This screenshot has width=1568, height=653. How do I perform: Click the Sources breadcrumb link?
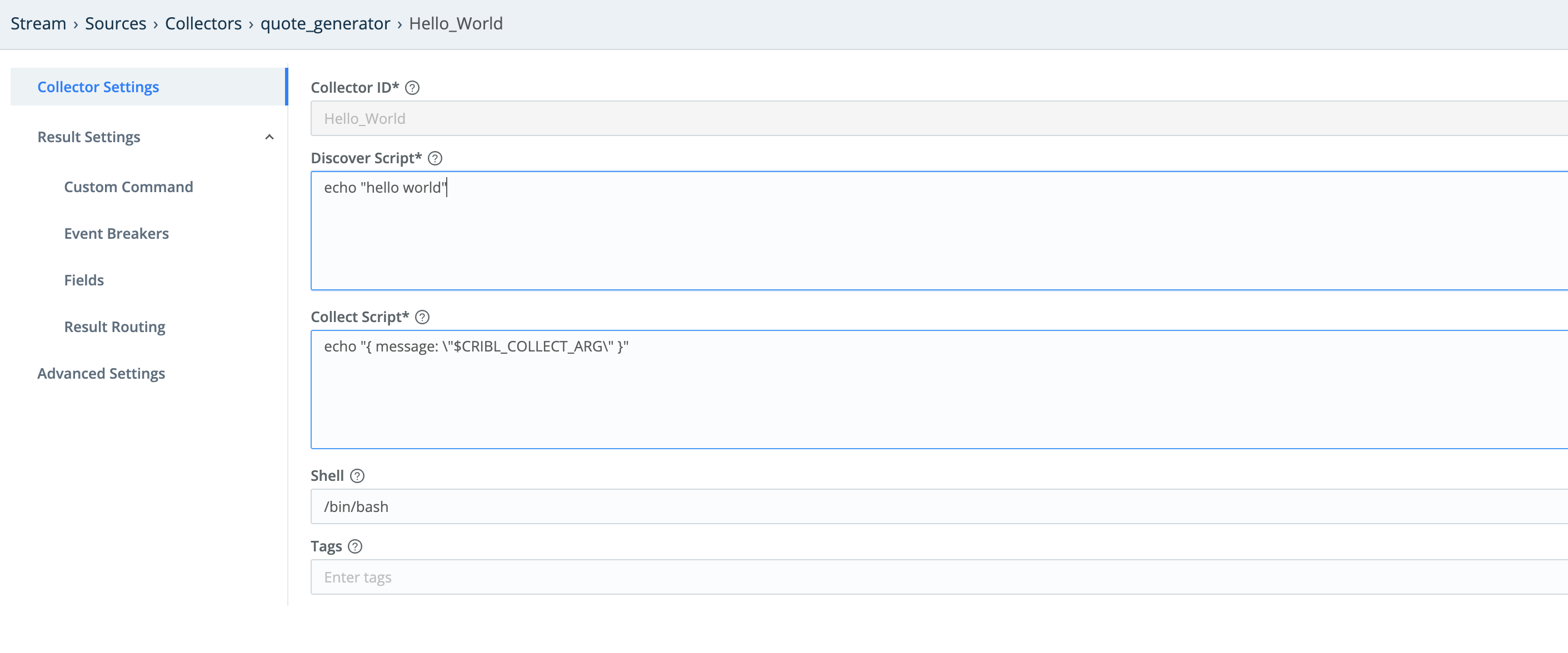pyautogui.click(x=116, y=24)
